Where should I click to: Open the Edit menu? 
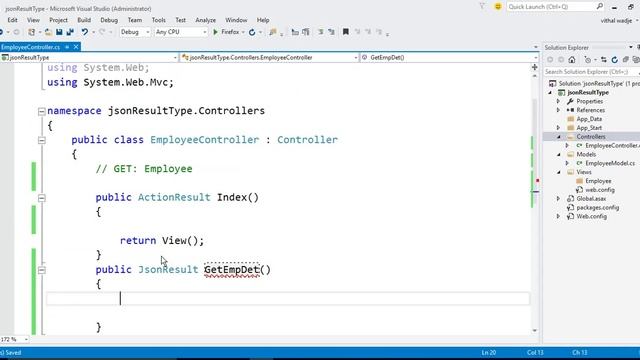coord(12,20)
